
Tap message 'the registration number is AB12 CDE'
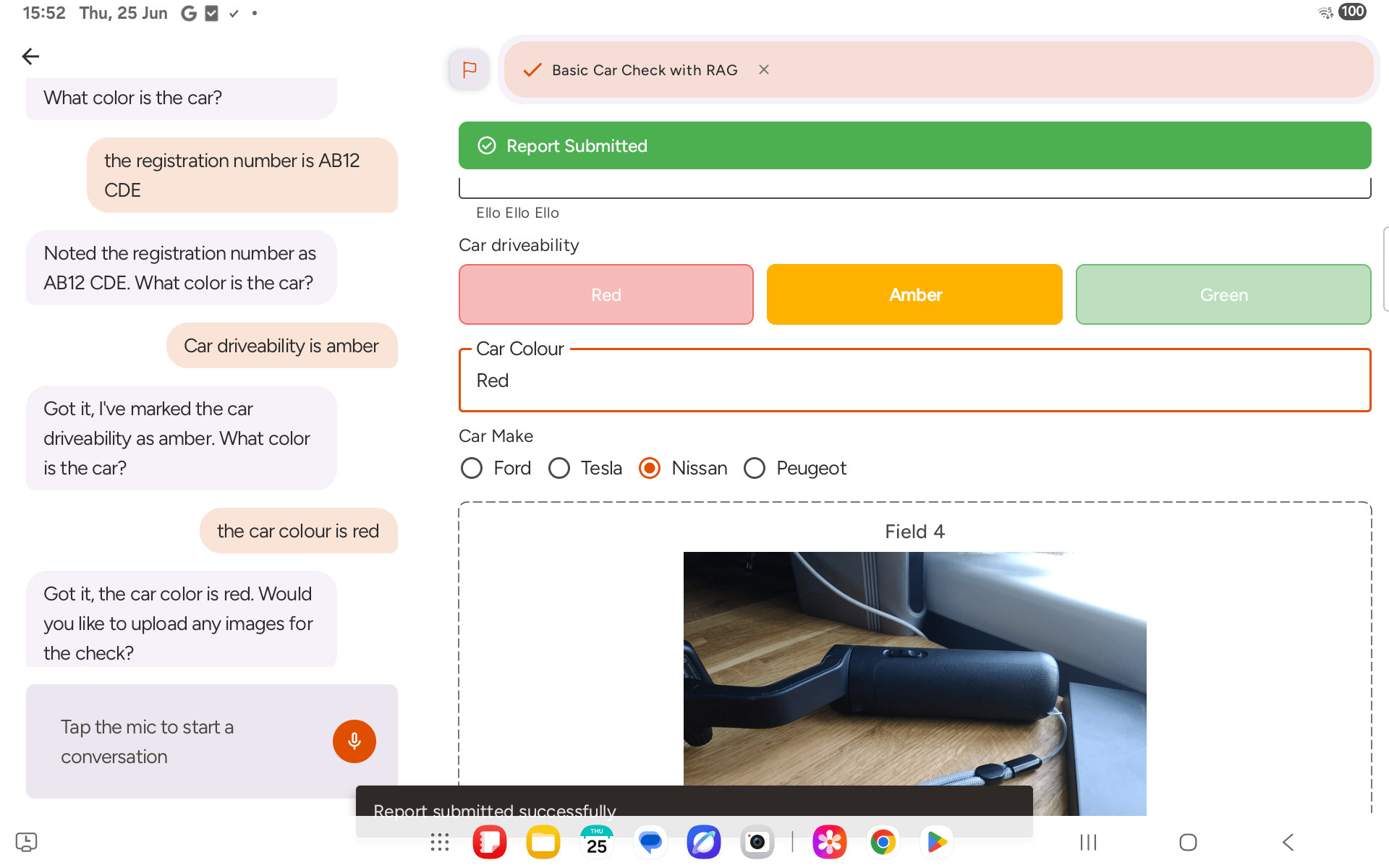click(x=242, y=175)
